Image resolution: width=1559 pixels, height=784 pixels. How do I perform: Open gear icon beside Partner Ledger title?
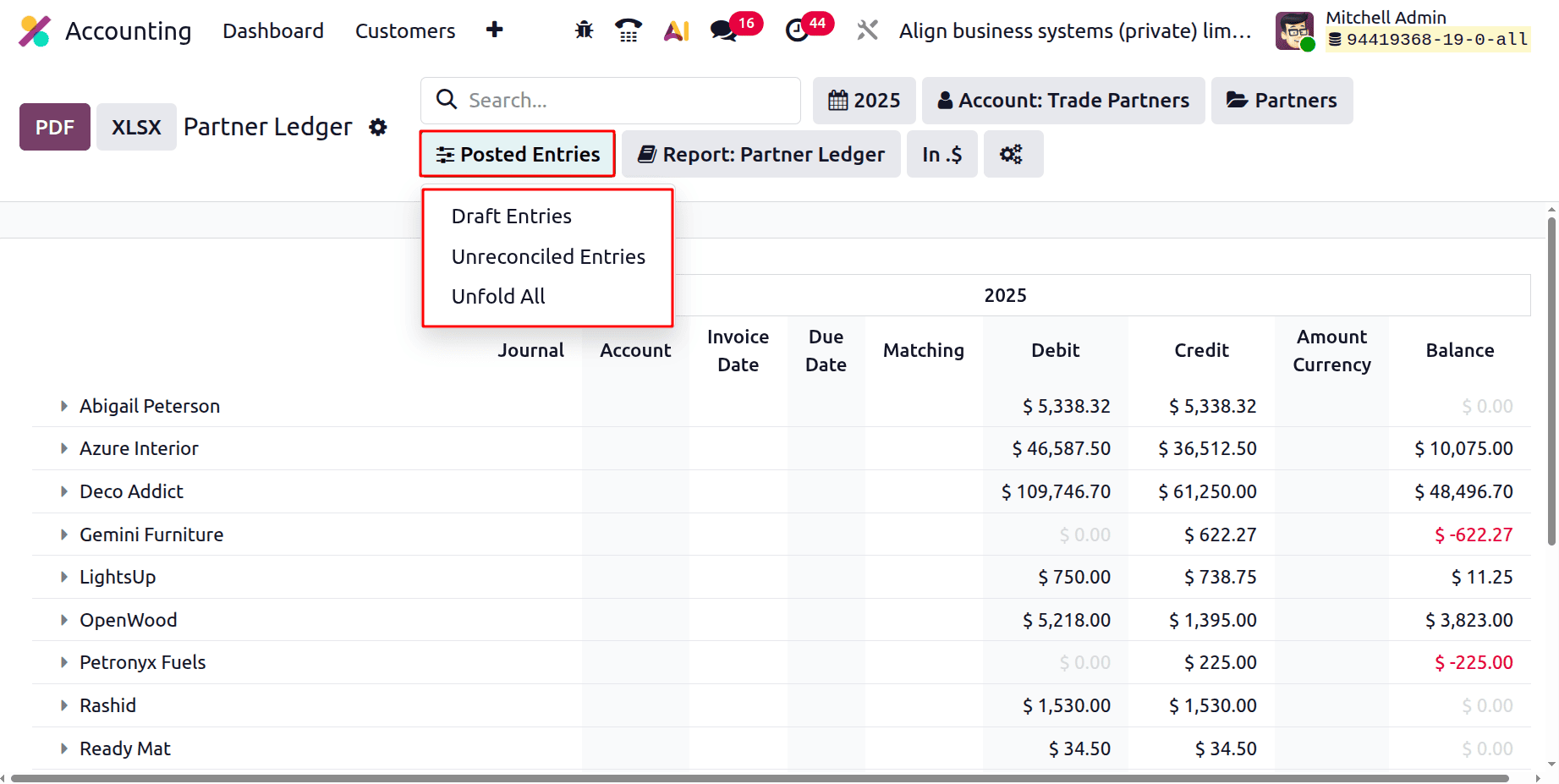coord(378,127)
